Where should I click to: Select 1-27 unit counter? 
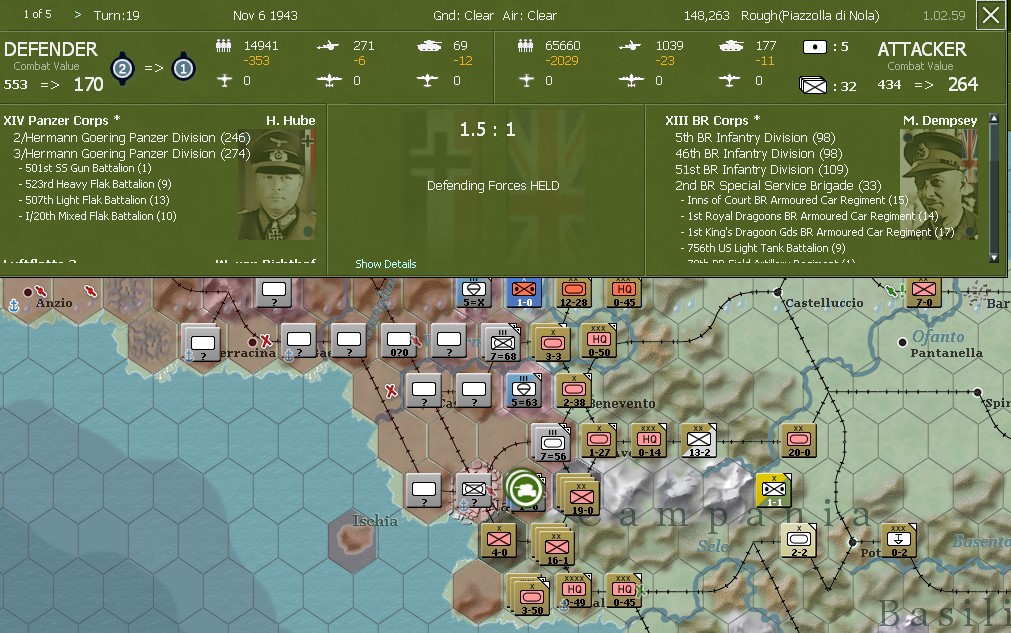point(599,441)
